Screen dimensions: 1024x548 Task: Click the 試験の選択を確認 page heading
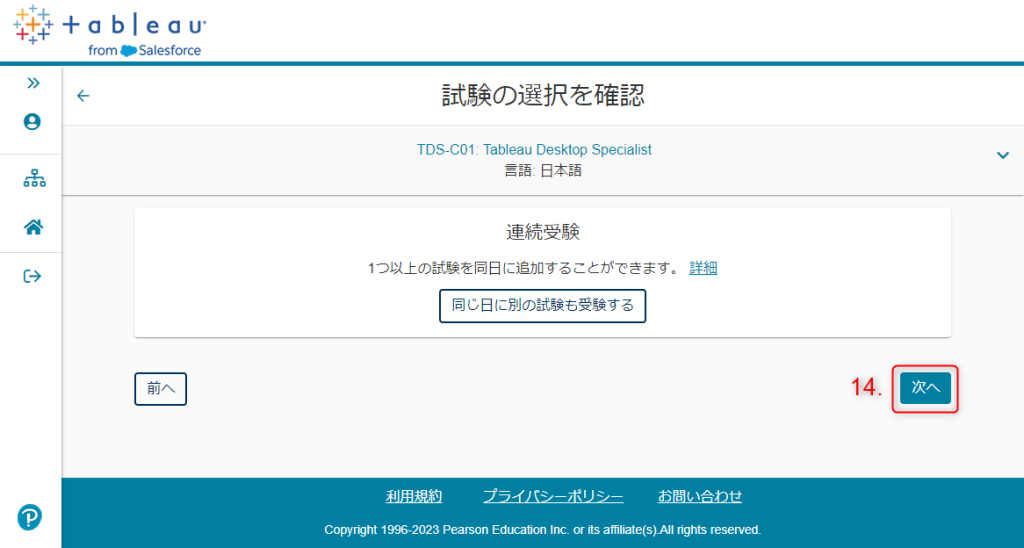tap(543, 96)
